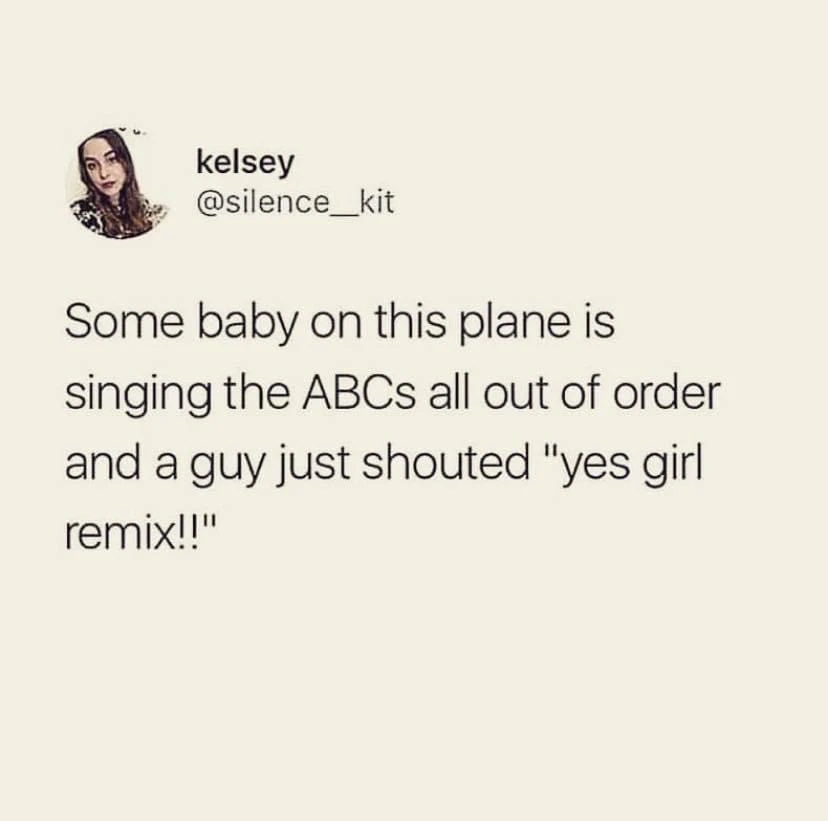Select the tweet line "Some baby on this plane is"
Viewport: 828px width, 821px height.
[x=340, y=324]
